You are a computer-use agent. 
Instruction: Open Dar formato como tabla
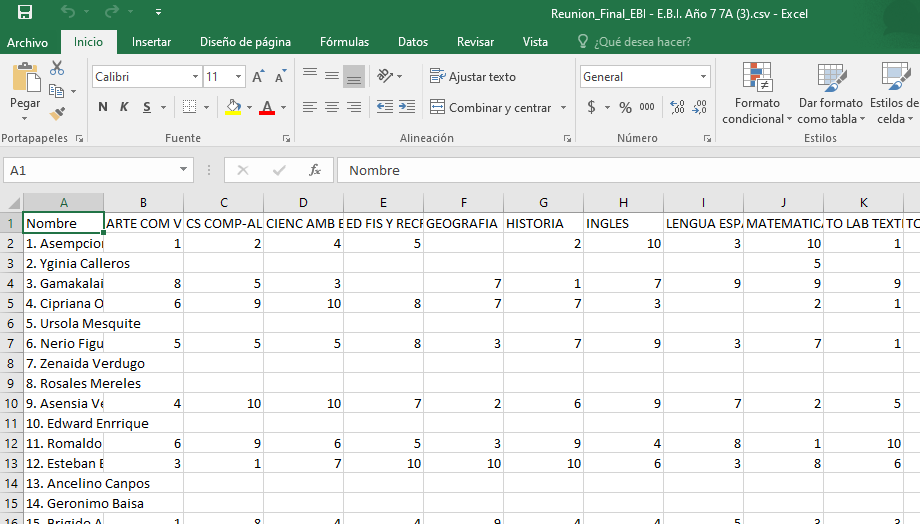[x=831, y=93]
